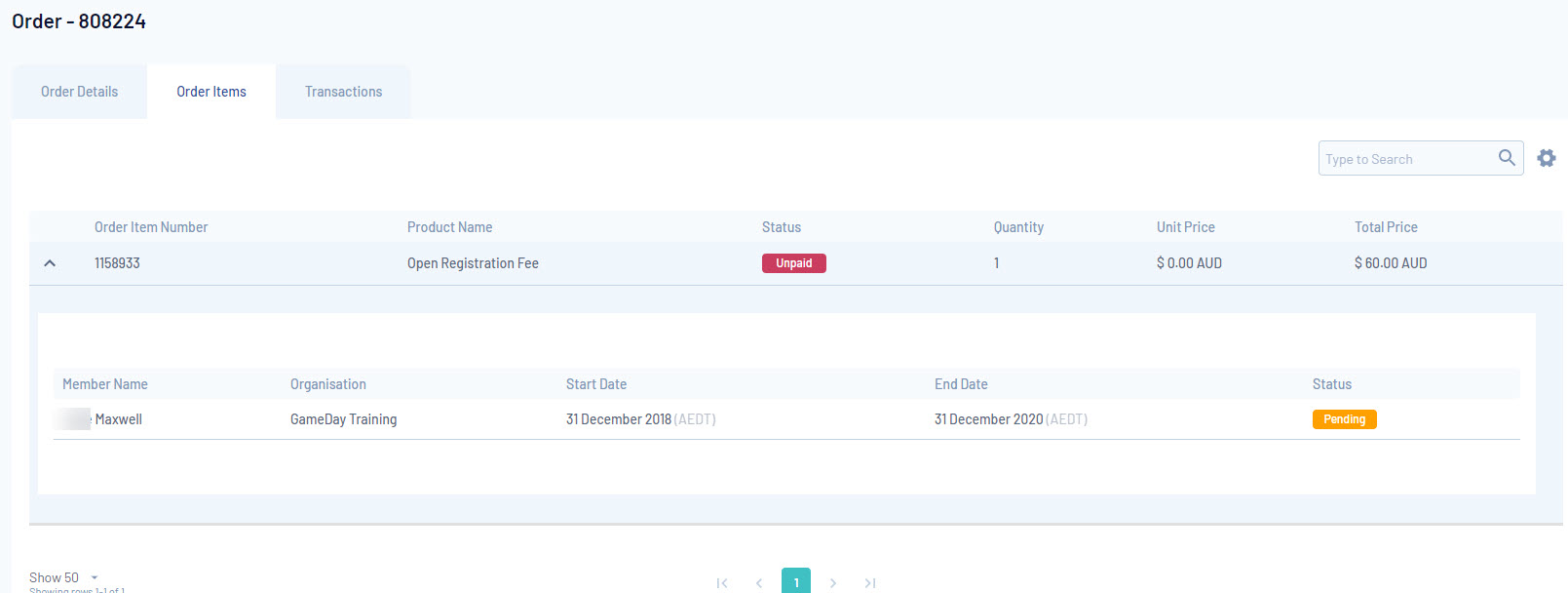Click member name Maxwell

(119, 419)
